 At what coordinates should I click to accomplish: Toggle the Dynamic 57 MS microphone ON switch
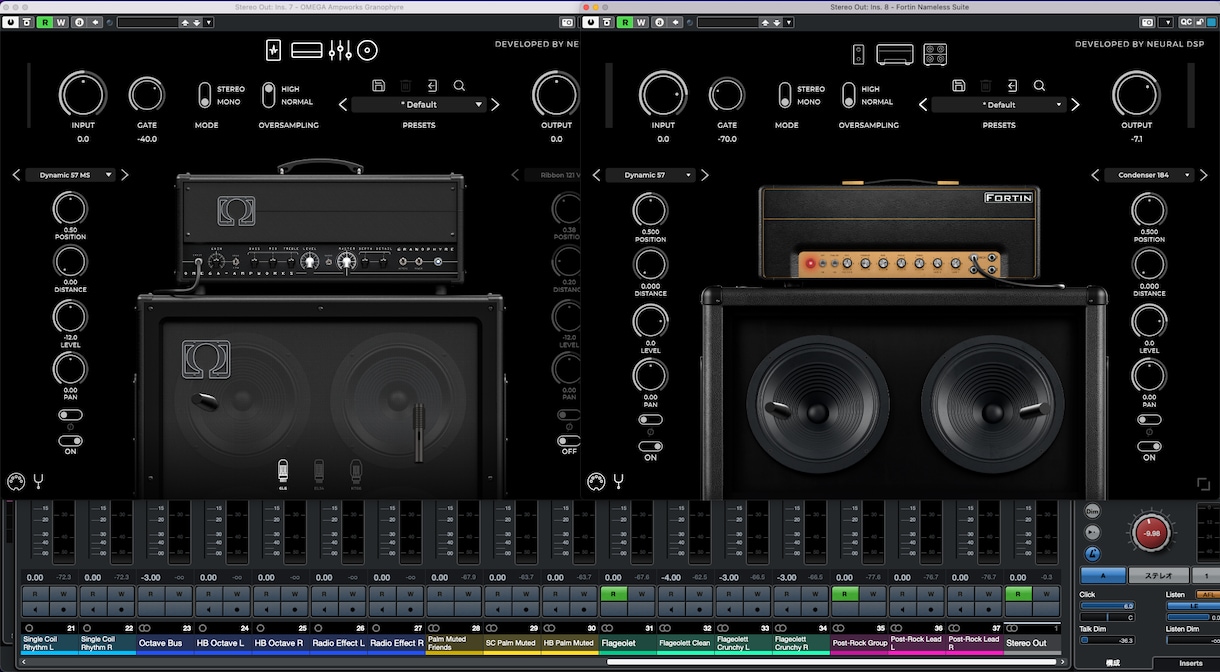[70, 440]
